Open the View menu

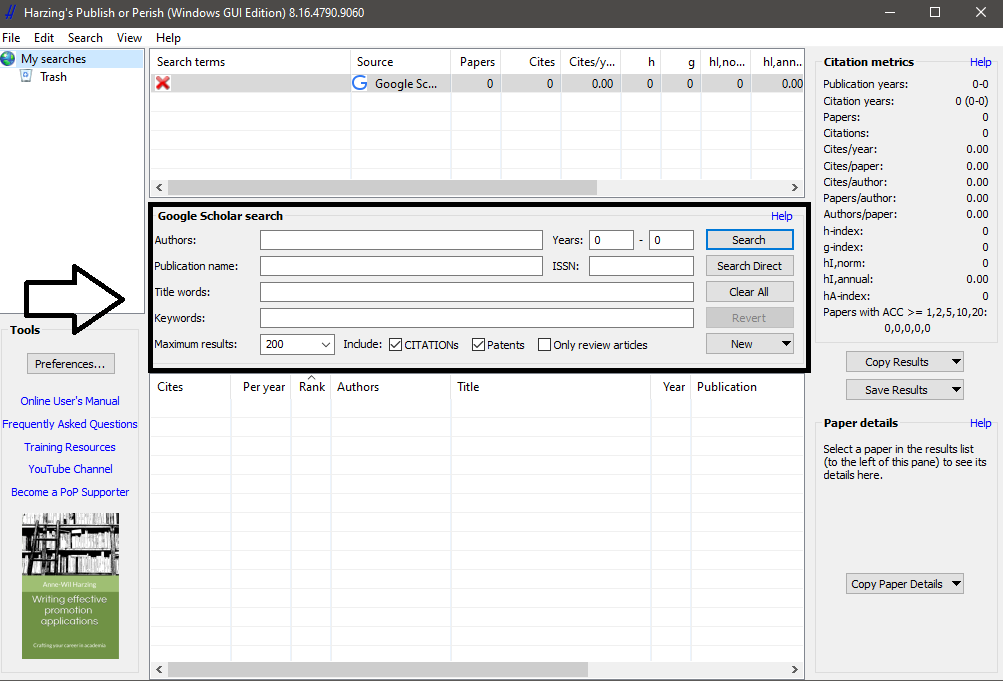[129, 38]
